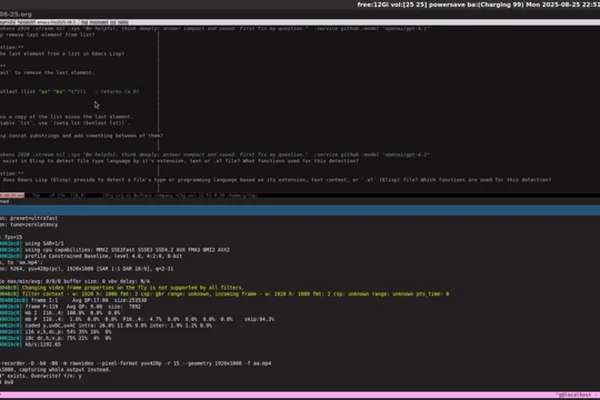600x400 pixels.
Task: Click line 'does Emacs Lisp (Elisp) provide to detect'
Action: [x=276, y=180]
